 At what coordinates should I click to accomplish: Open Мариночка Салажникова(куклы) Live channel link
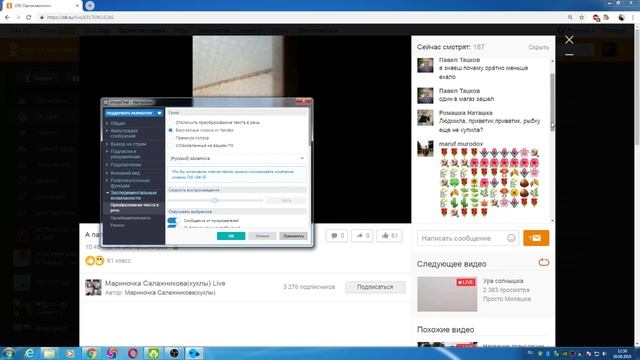[165, 283]
